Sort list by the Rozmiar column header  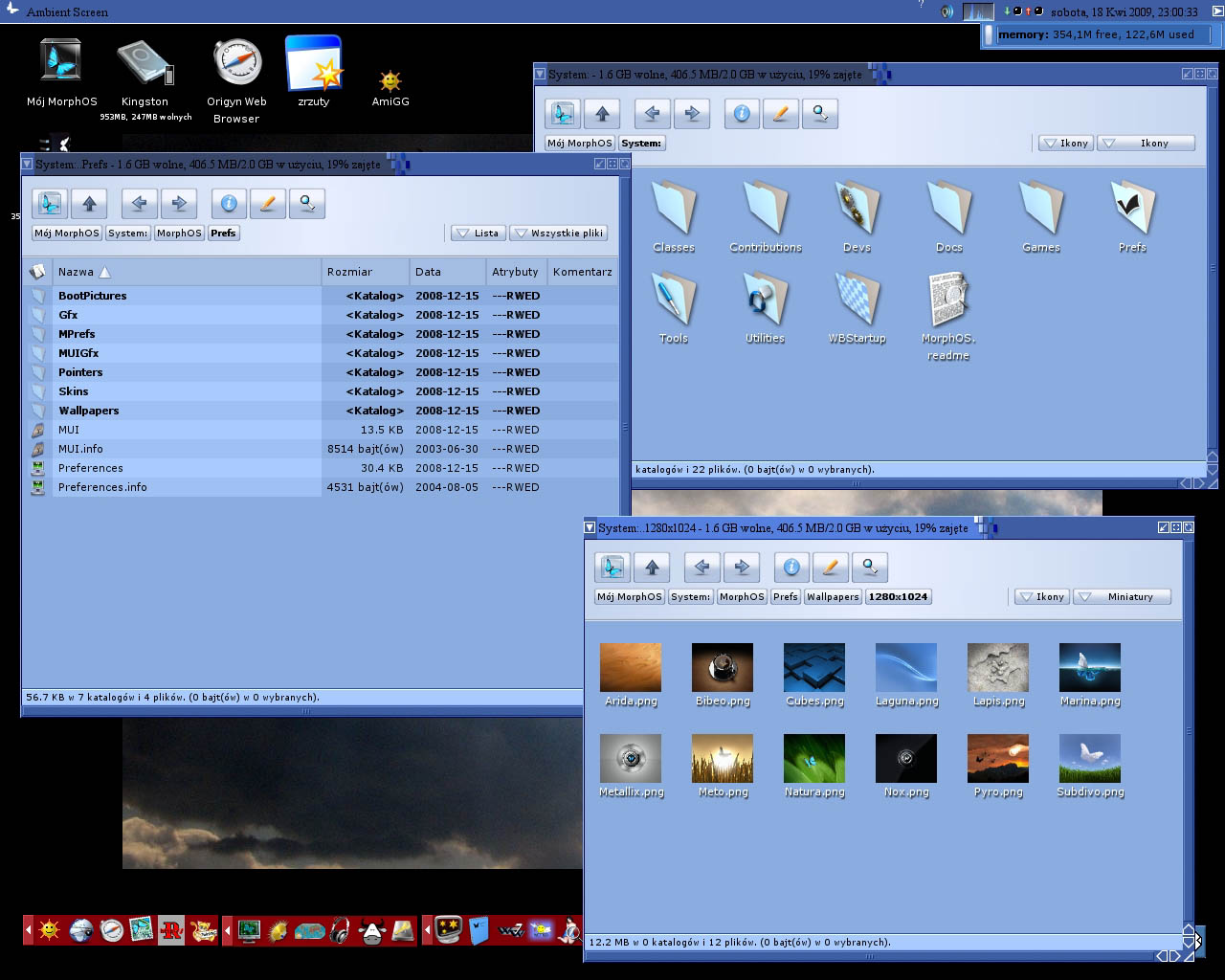[366, 272]
